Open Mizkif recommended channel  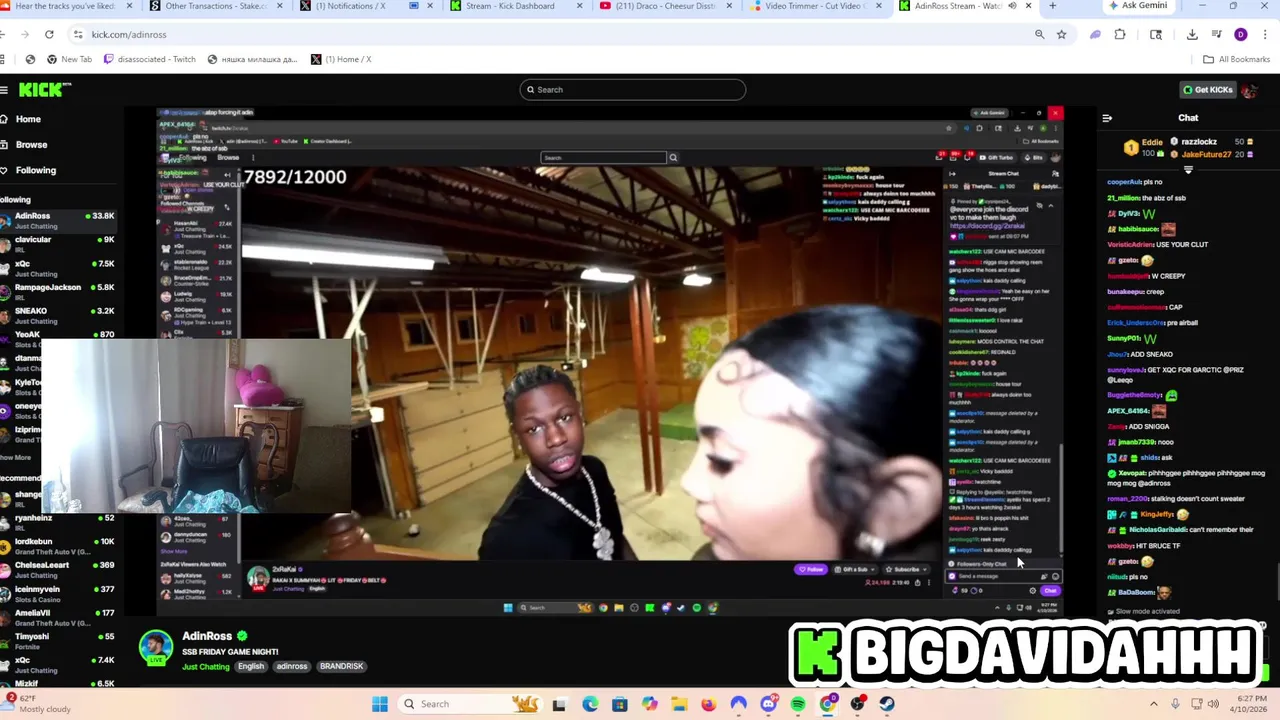click(x=58, y=684)
